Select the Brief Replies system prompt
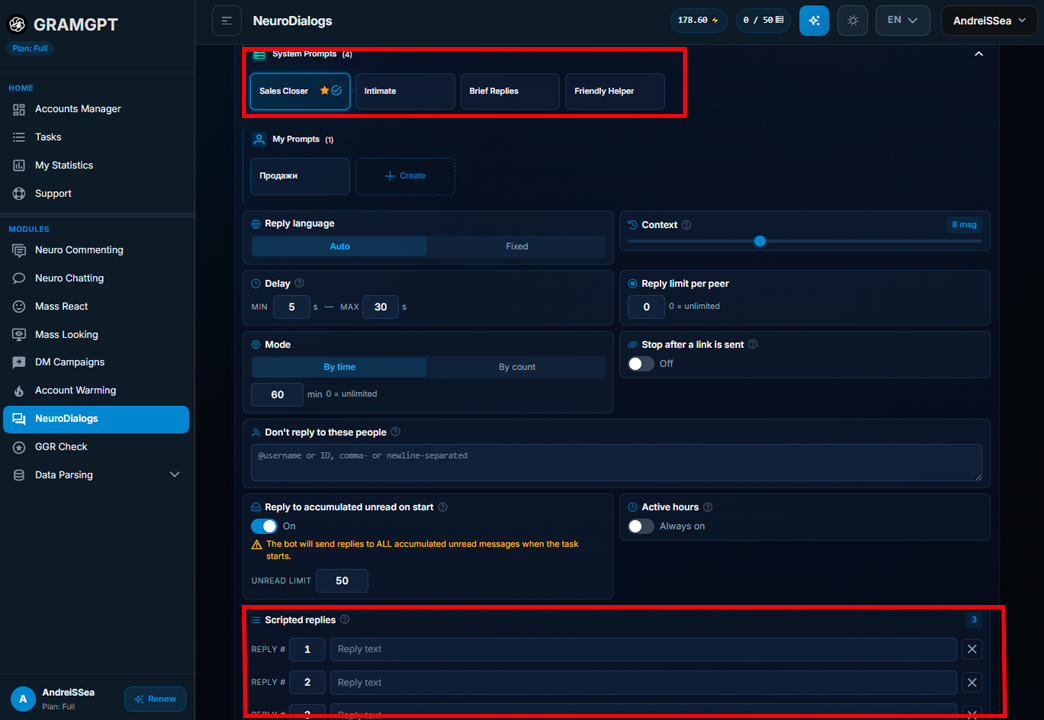Viewport: 1044px width, 720px height. [x=509, y=91]
